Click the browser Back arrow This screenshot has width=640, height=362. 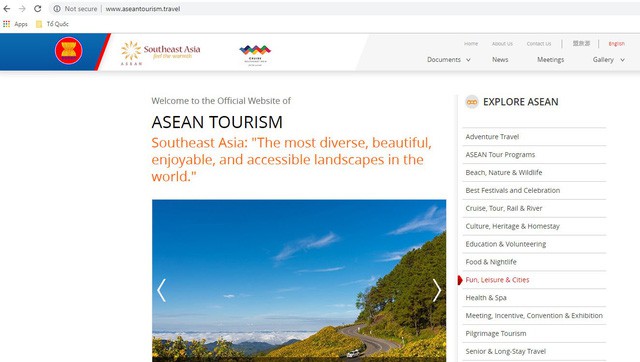pyautogui.click(x=7, y=9)
